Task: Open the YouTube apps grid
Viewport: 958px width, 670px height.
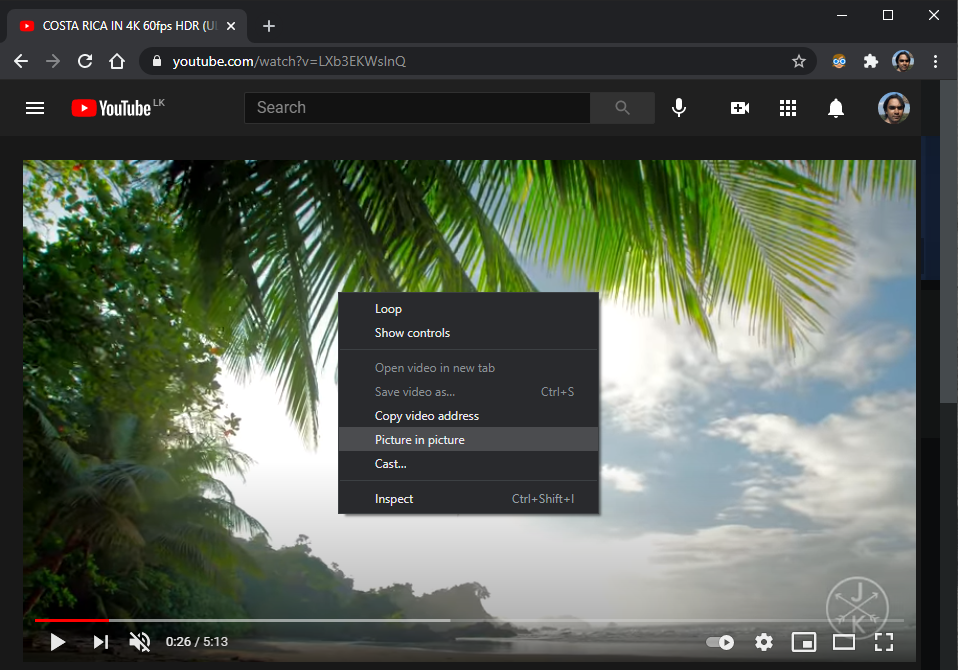Action: pyautogui.click(x=788, y=108)
